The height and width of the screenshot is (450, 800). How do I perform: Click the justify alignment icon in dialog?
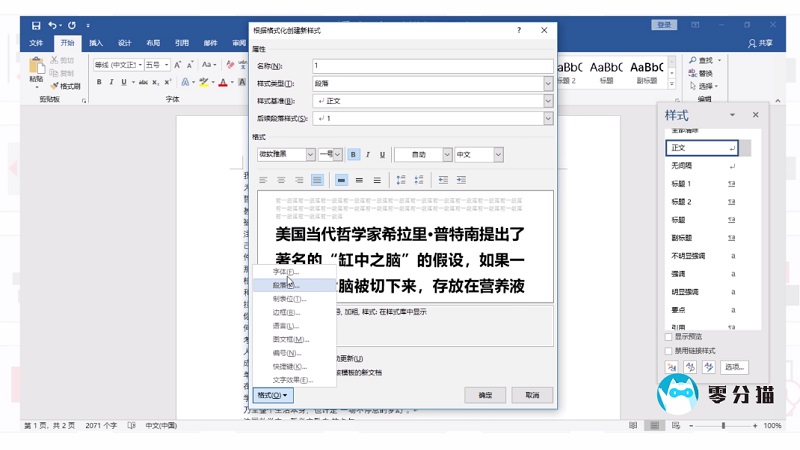point(317,180)
